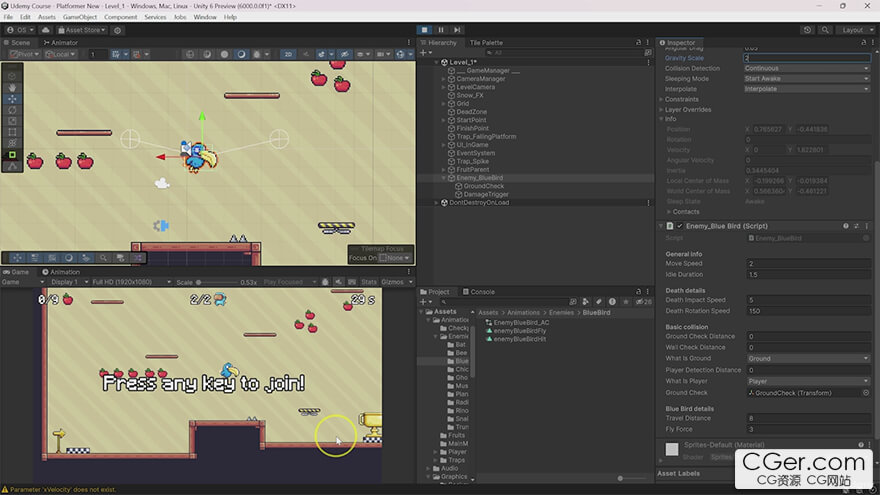Open the File menu
880x495 pixels.
tap(8, 17)
